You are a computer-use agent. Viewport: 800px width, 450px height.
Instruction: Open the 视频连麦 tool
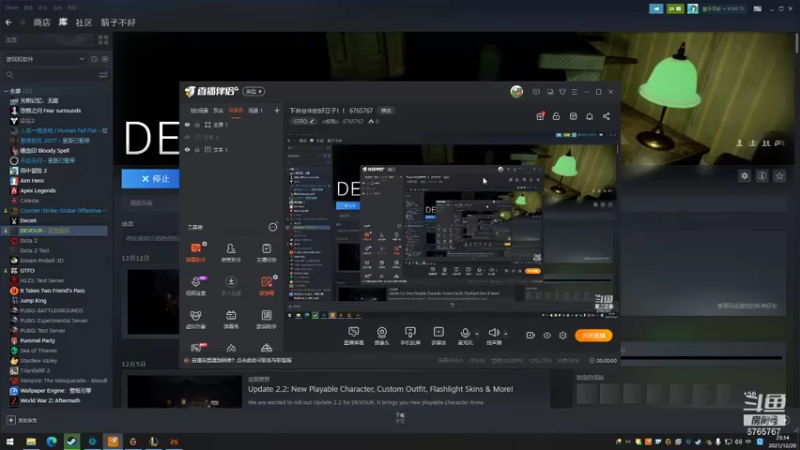click(x=196, y=282)
